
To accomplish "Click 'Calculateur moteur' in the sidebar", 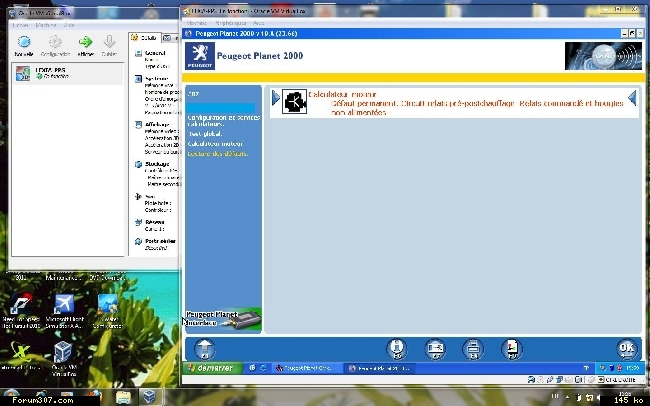I will (215, 144).
